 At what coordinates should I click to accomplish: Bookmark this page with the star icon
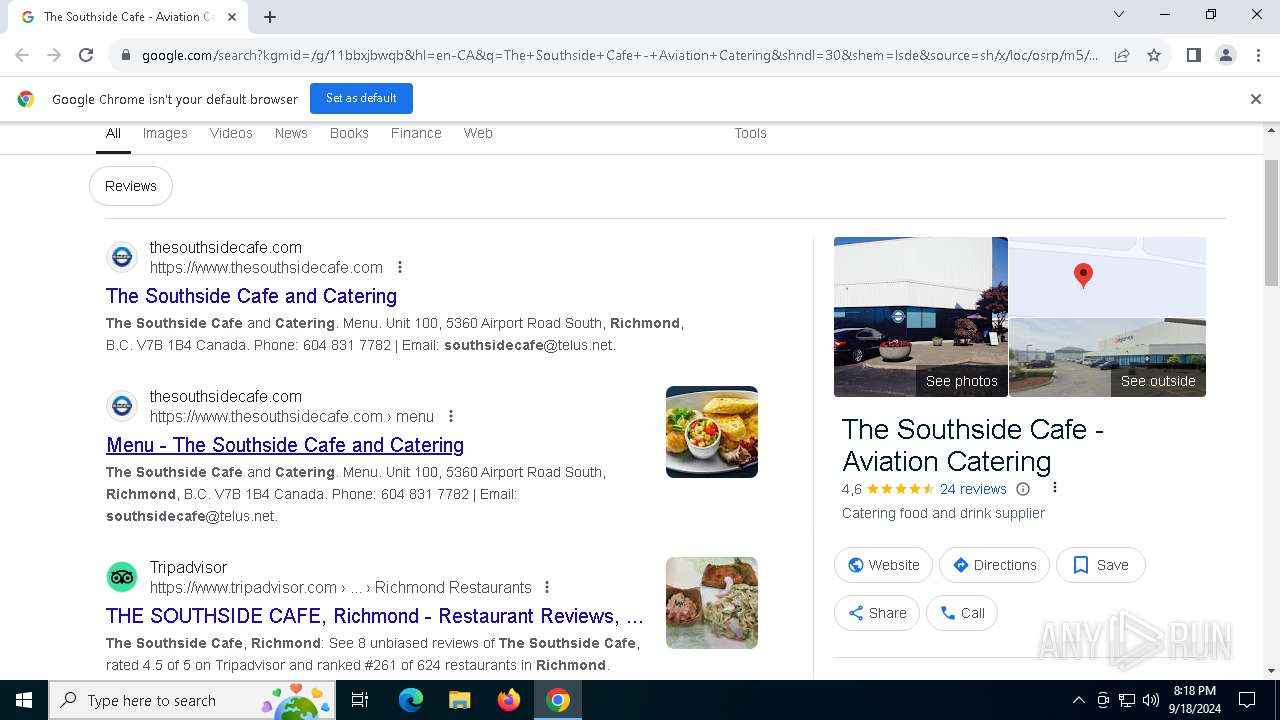[x=1154, y=56]
